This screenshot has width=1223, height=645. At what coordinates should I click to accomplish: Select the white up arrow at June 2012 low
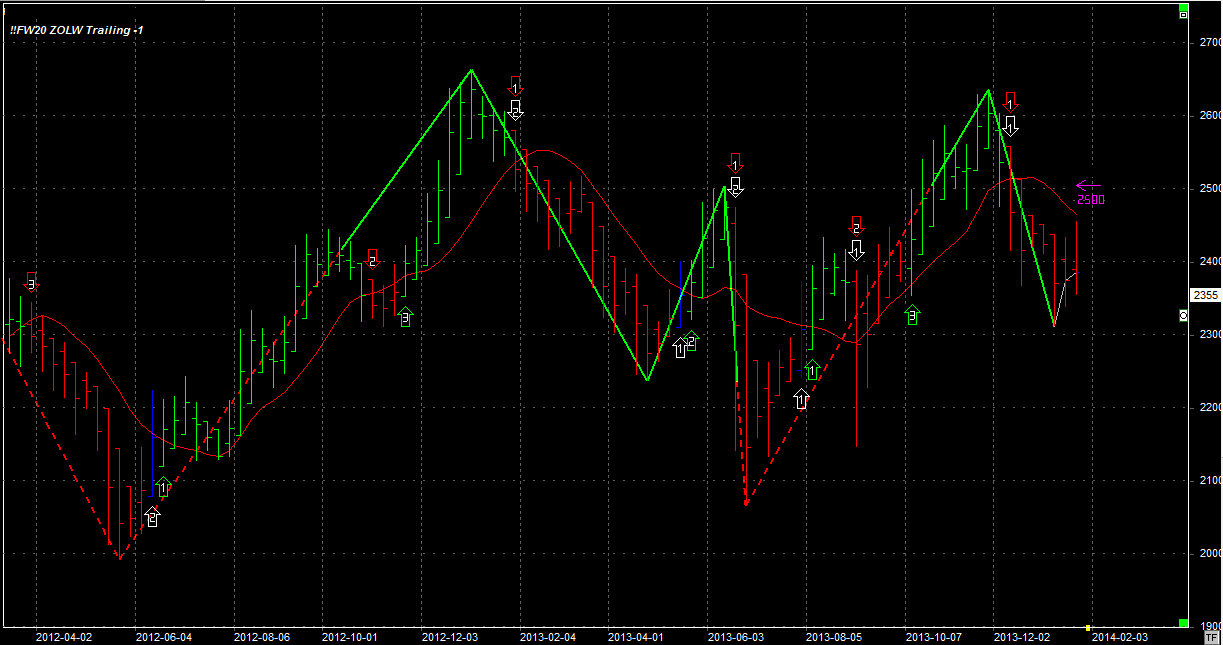pyautogui.click(x=152, y=517)
